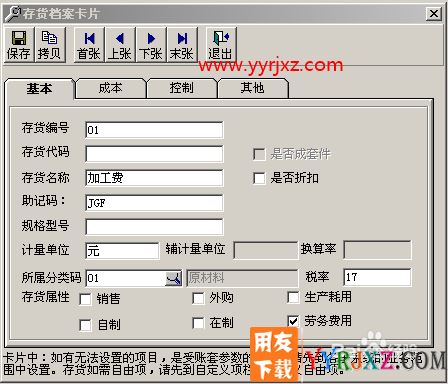Jump to first card with 首张
This screenshot has height=384, width=448.
[89, 45]
